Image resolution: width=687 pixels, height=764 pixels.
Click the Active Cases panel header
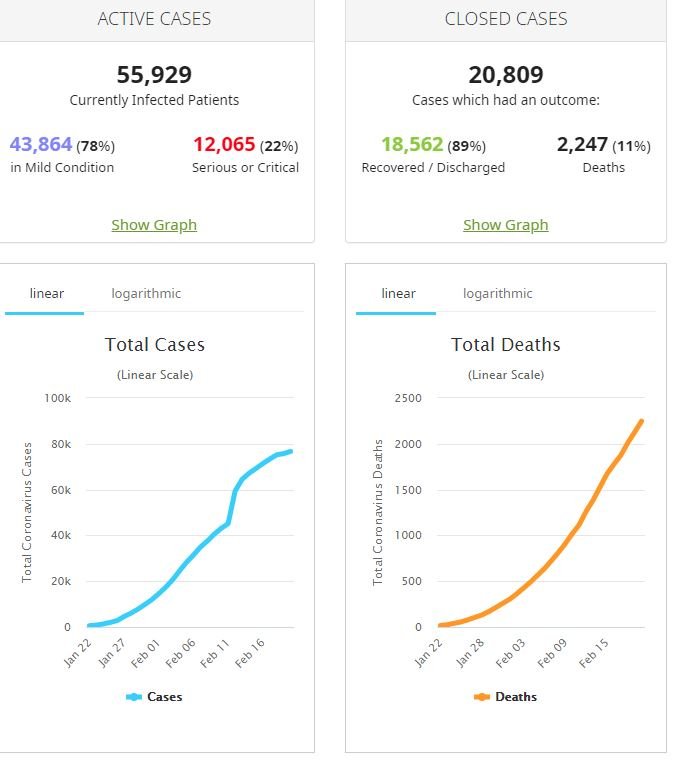(x=154, y=19)
